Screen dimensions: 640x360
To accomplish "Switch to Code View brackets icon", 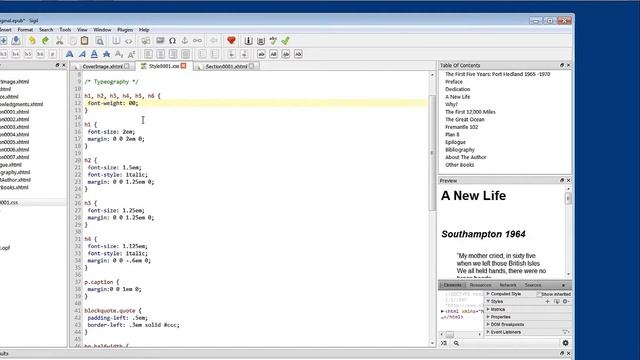I will point(129,41).
